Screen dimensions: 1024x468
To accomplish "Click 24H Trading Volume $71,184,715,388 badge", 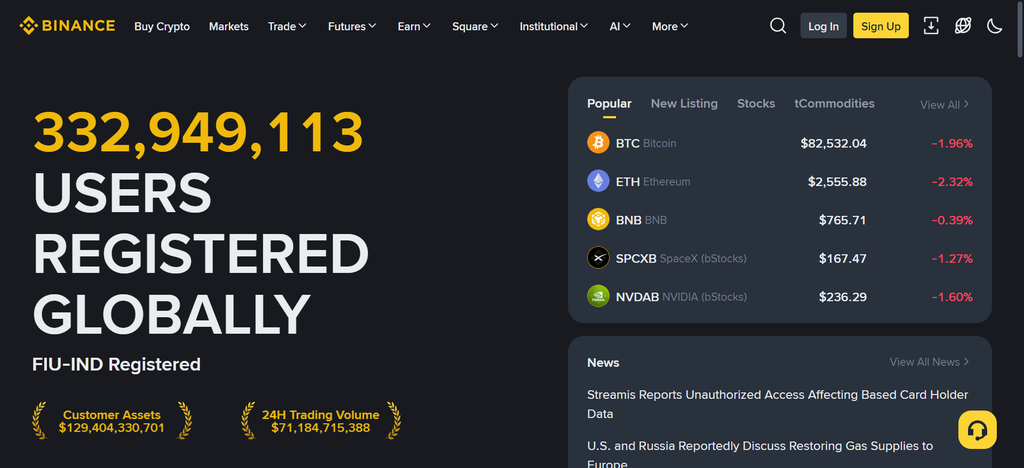I will [321, 421].
